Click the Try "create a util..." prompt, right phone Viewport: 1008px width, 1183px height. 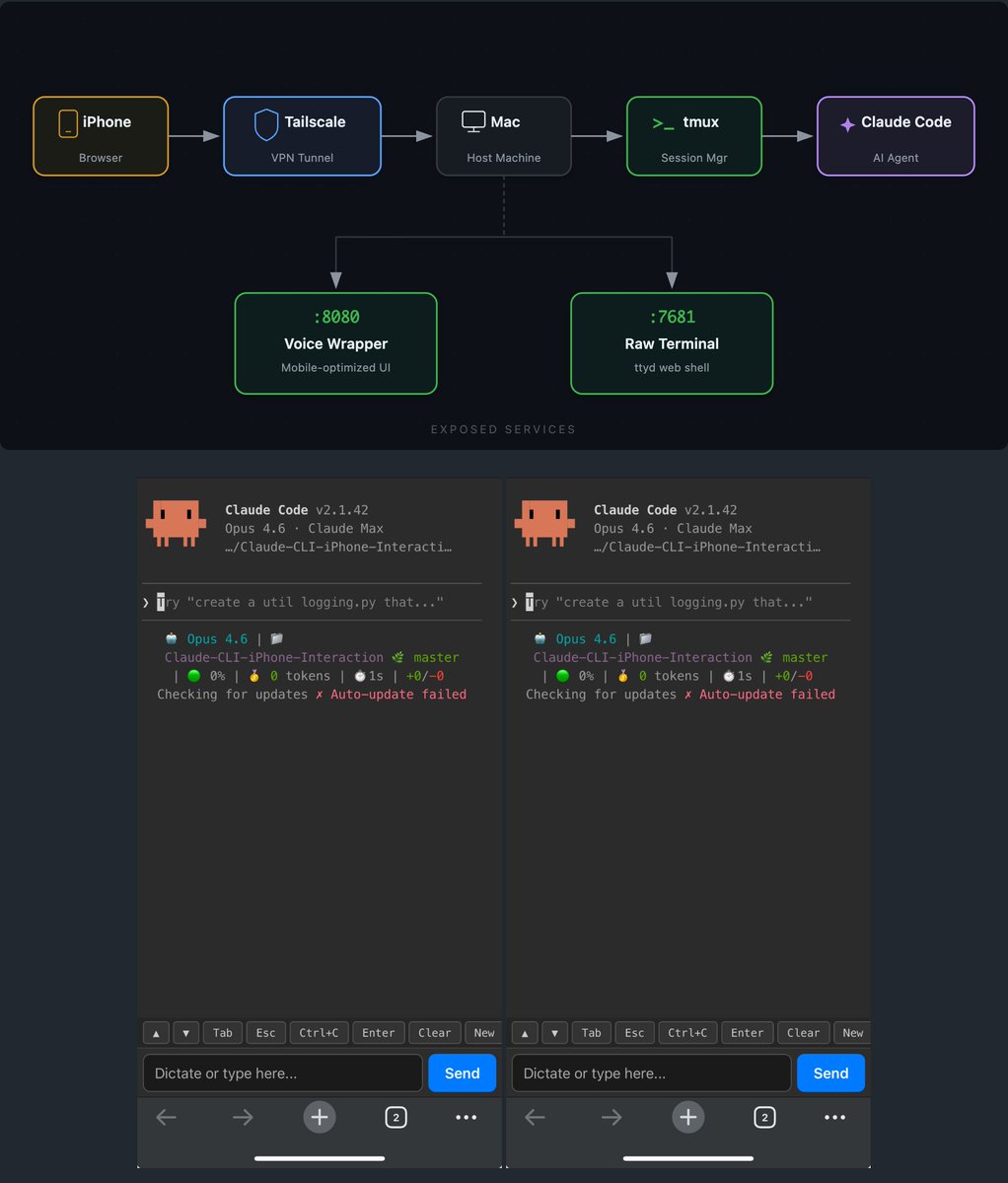(669, 602)
